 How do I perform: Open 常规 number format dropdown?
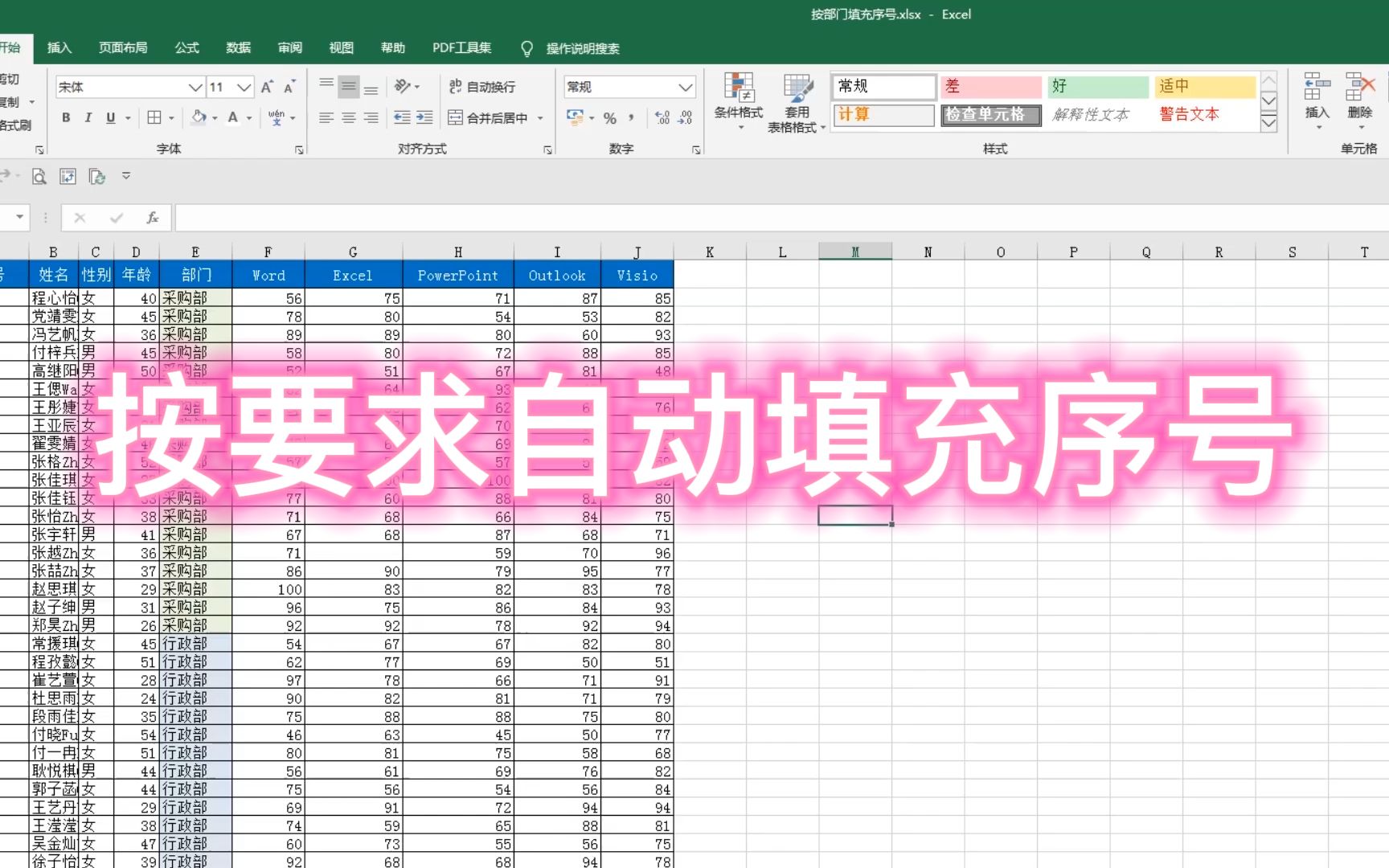(685, 87)
